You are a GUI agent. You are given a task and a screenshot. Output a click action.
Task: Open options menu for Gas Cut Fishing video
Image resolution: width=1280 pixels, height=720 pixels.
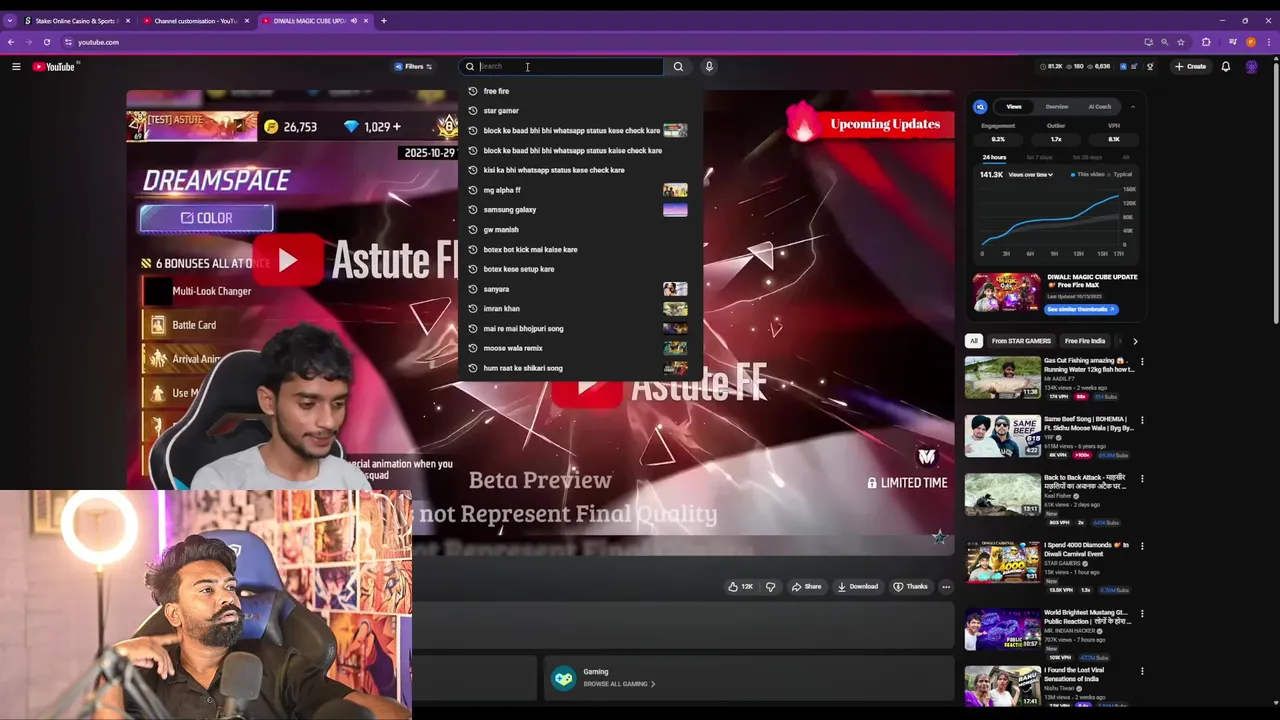click(1142, 362)
